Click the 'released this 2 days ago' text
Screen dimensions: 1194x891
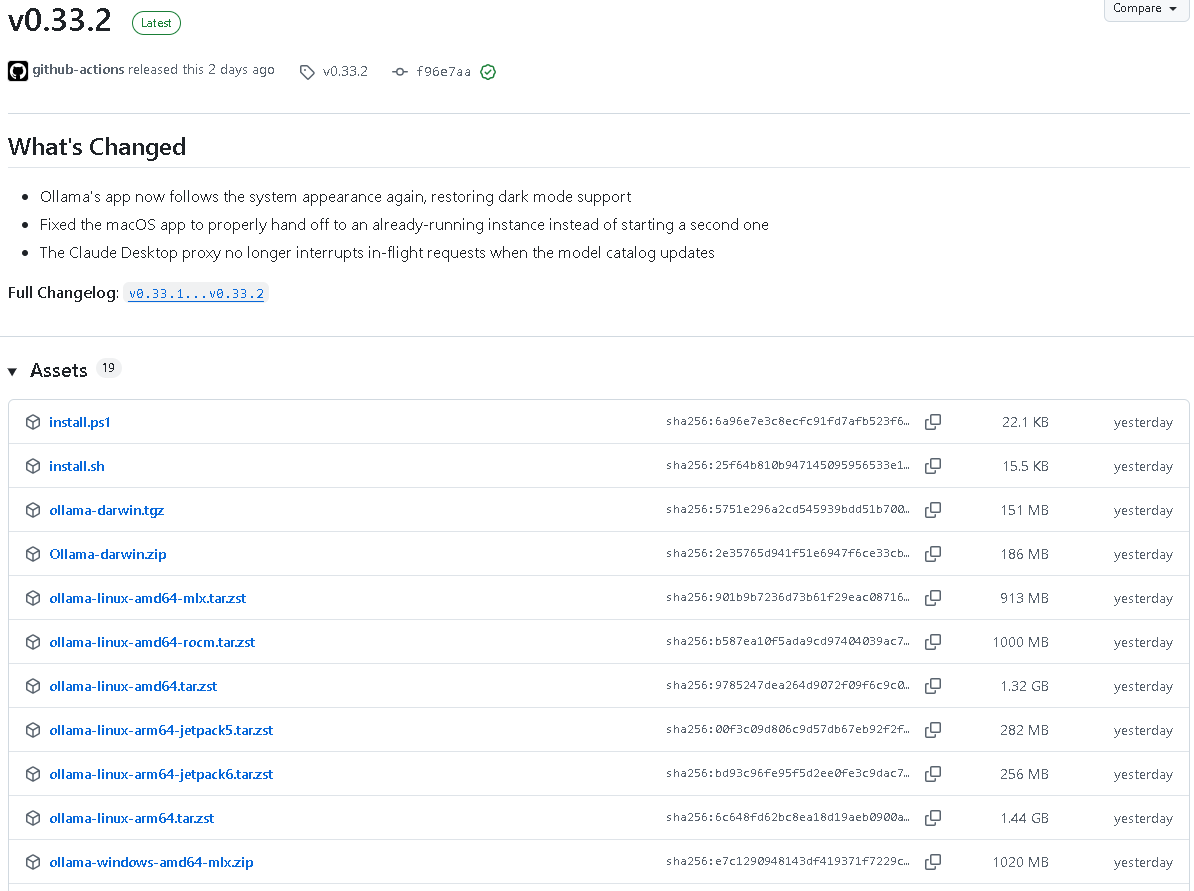[x=201, y=69]
